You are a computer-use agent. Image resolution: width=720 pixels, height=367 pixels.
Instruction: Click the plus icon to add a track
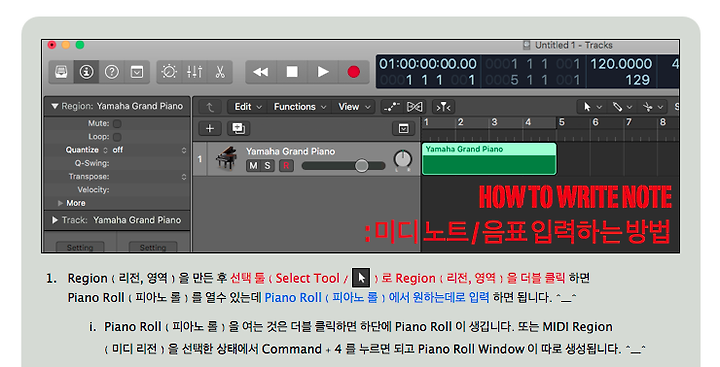(210, 129)
